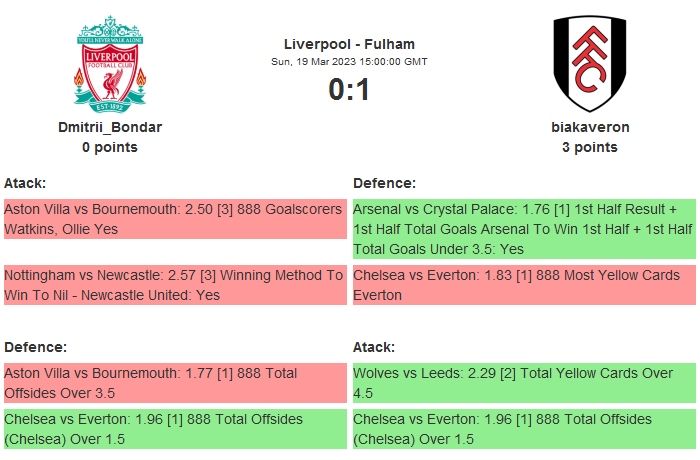
Task: Select Arsenal vs Crystal Palace 1st Half bet
Action: (x=523, y=229)
